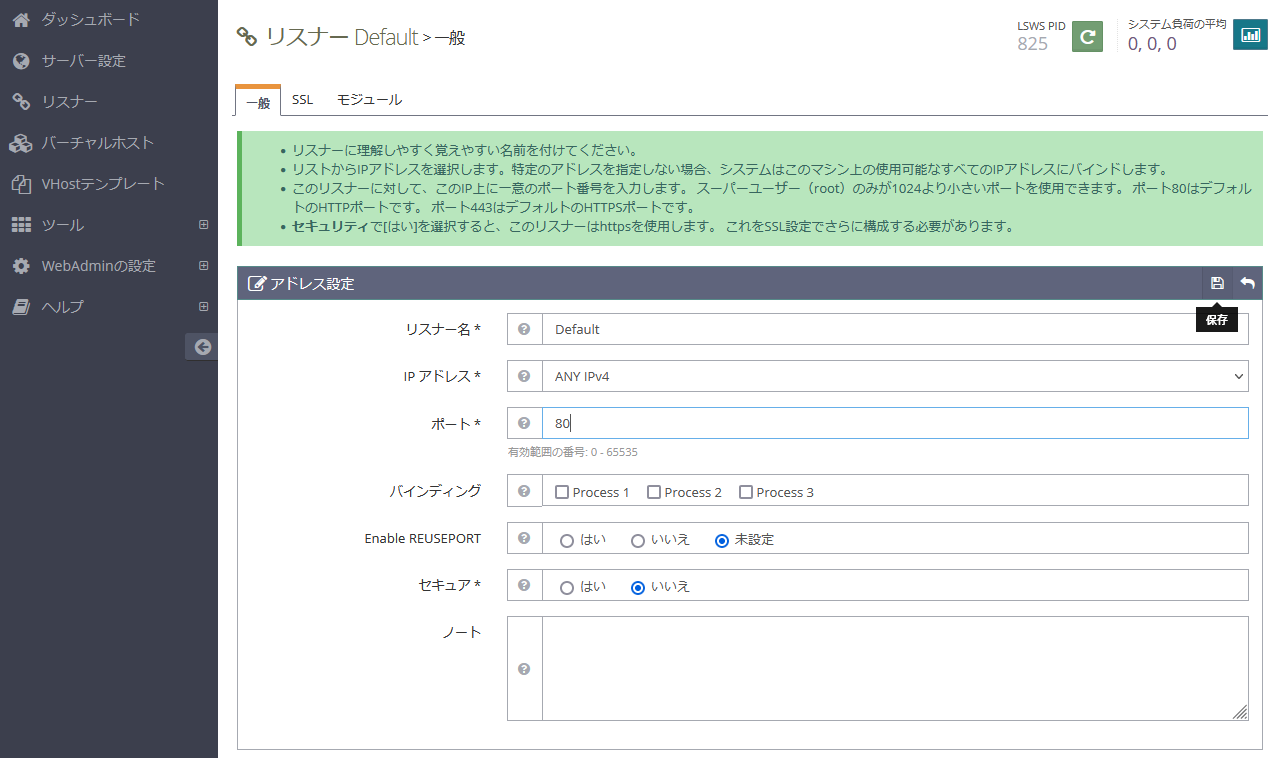Open リスナー in the sidebar
This screenshot has height=758, width=1280.
tap(70, 102)
